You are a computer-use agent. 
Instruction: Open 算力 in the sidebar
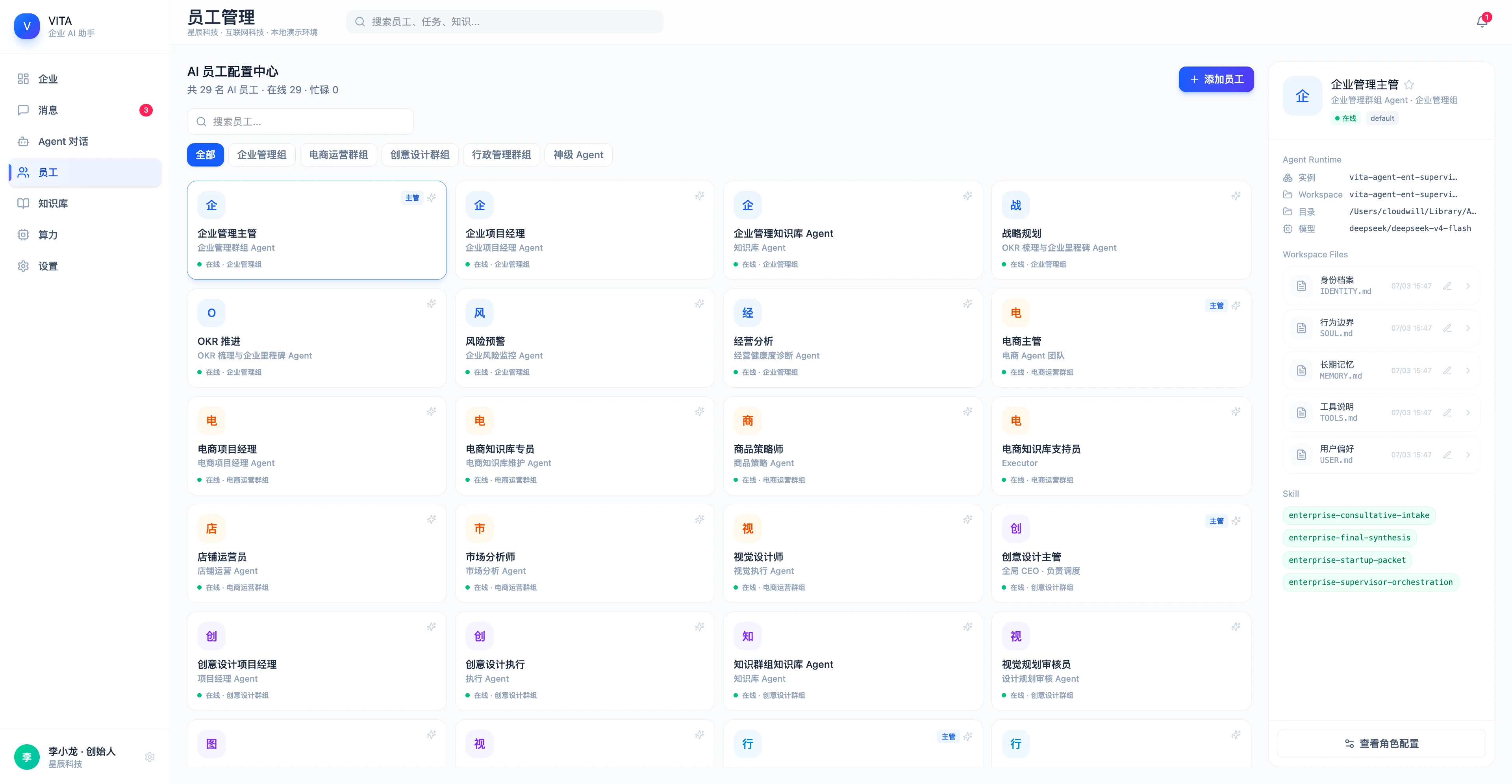pyautogui.click(x=85, y=235)
